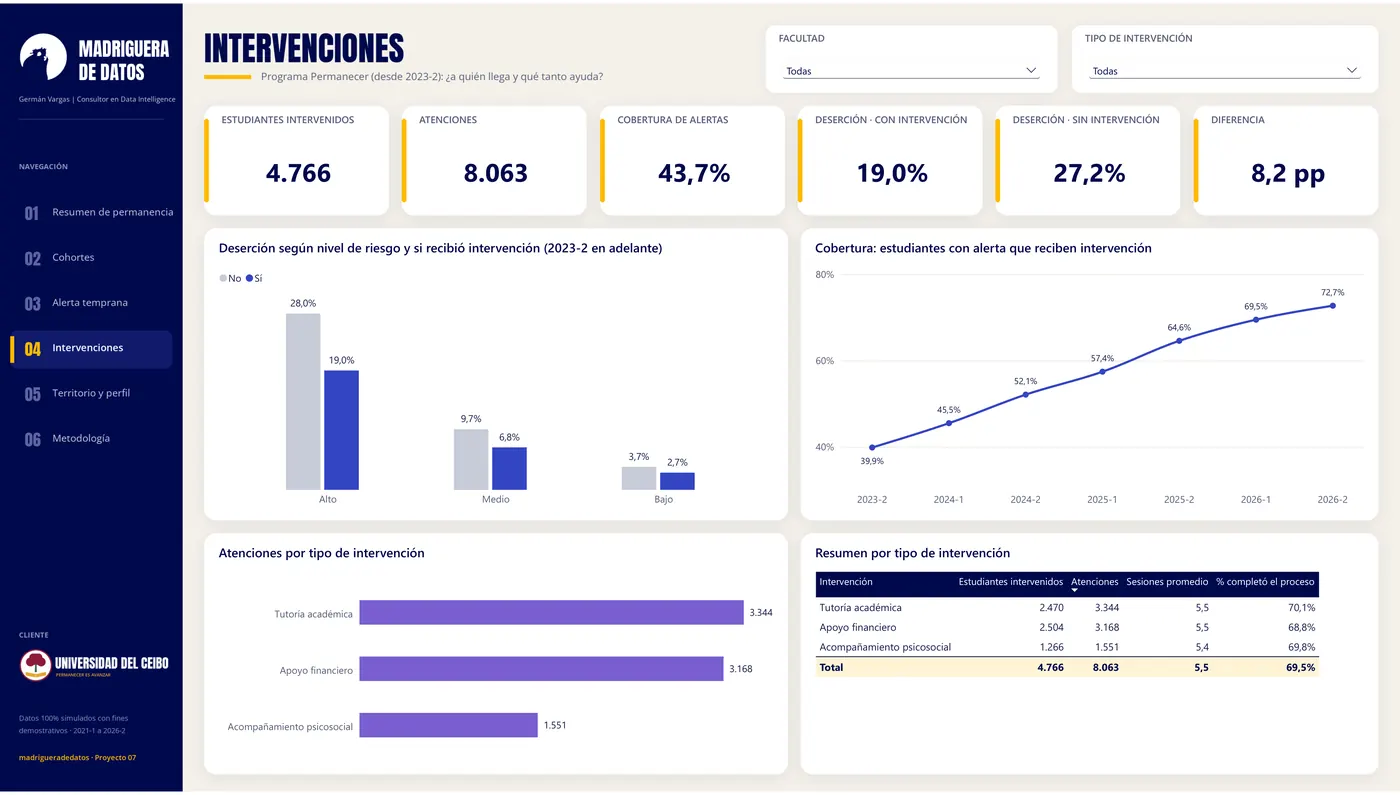The width and height of the screenshot is (1400, 795).
Task: Sort table by Atenciones column header
Action: click(1094, 582)
